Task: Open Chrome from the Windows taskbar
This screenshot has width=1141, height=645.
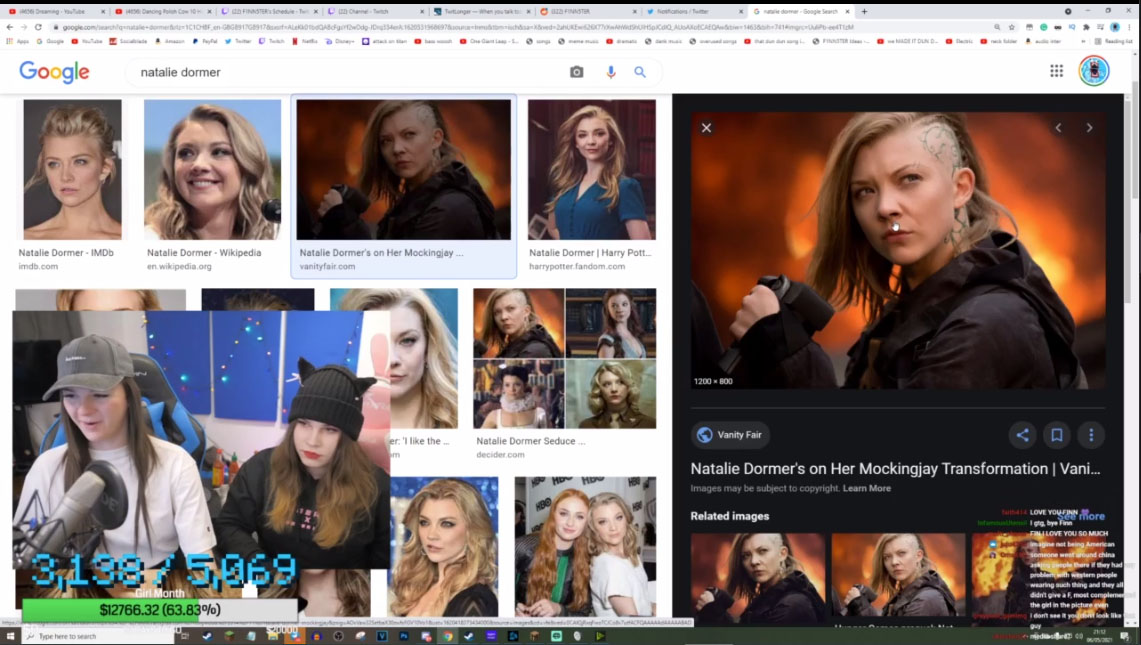Action: tap(448, 636)
